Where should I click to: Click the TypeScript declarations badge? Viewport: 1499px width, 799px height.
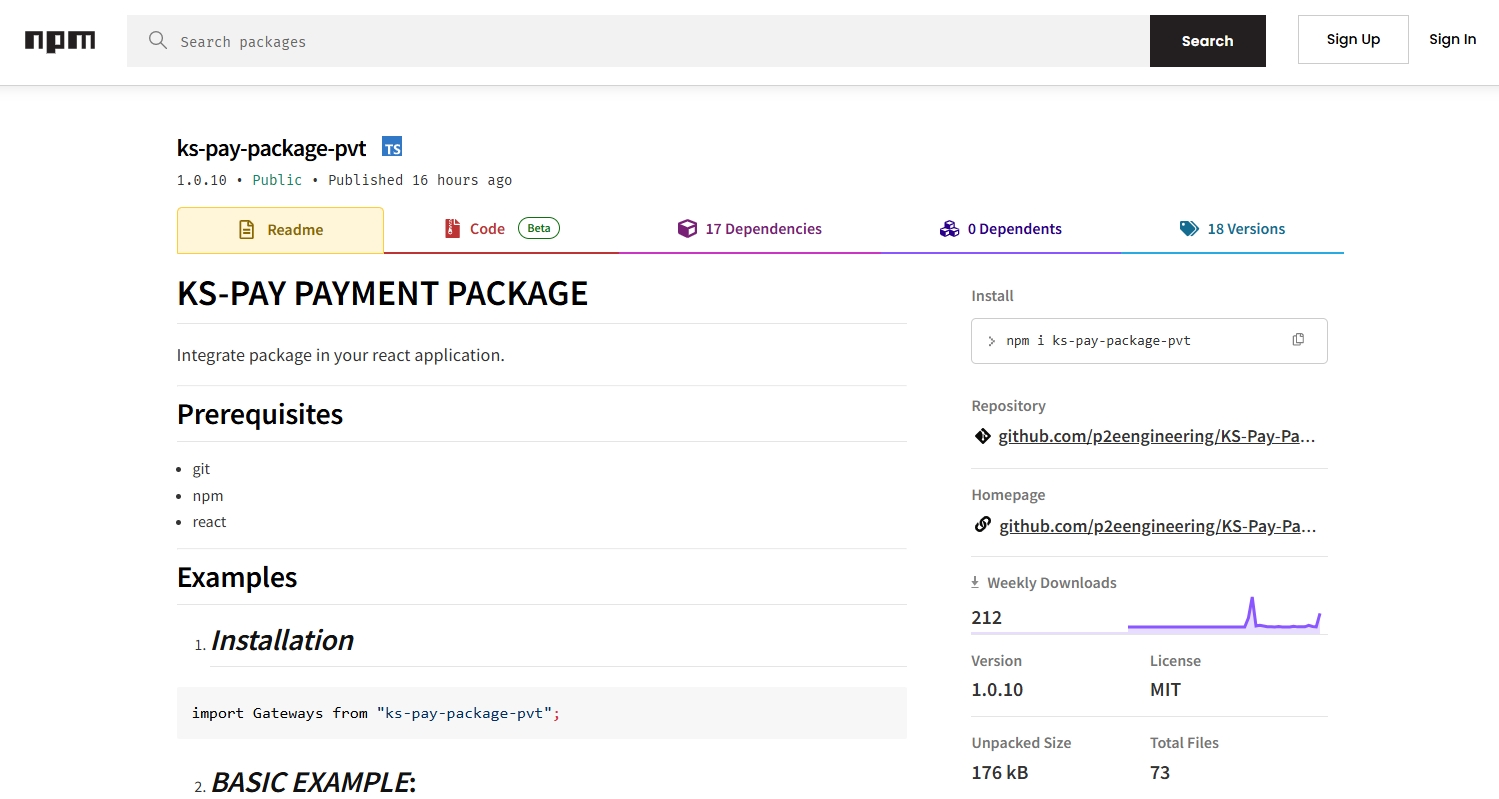click(392, 148)
